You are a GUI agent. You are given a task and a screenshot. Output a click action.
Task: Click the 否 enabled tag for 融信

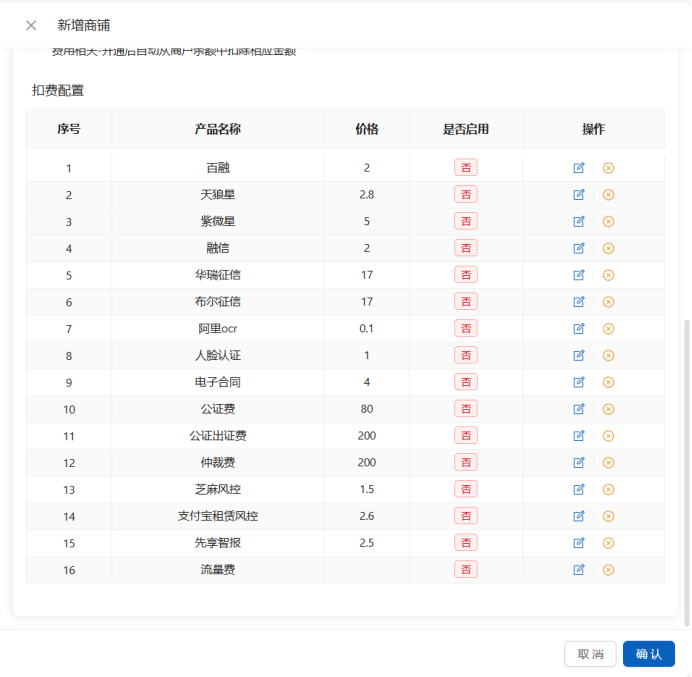coord(466,248)
